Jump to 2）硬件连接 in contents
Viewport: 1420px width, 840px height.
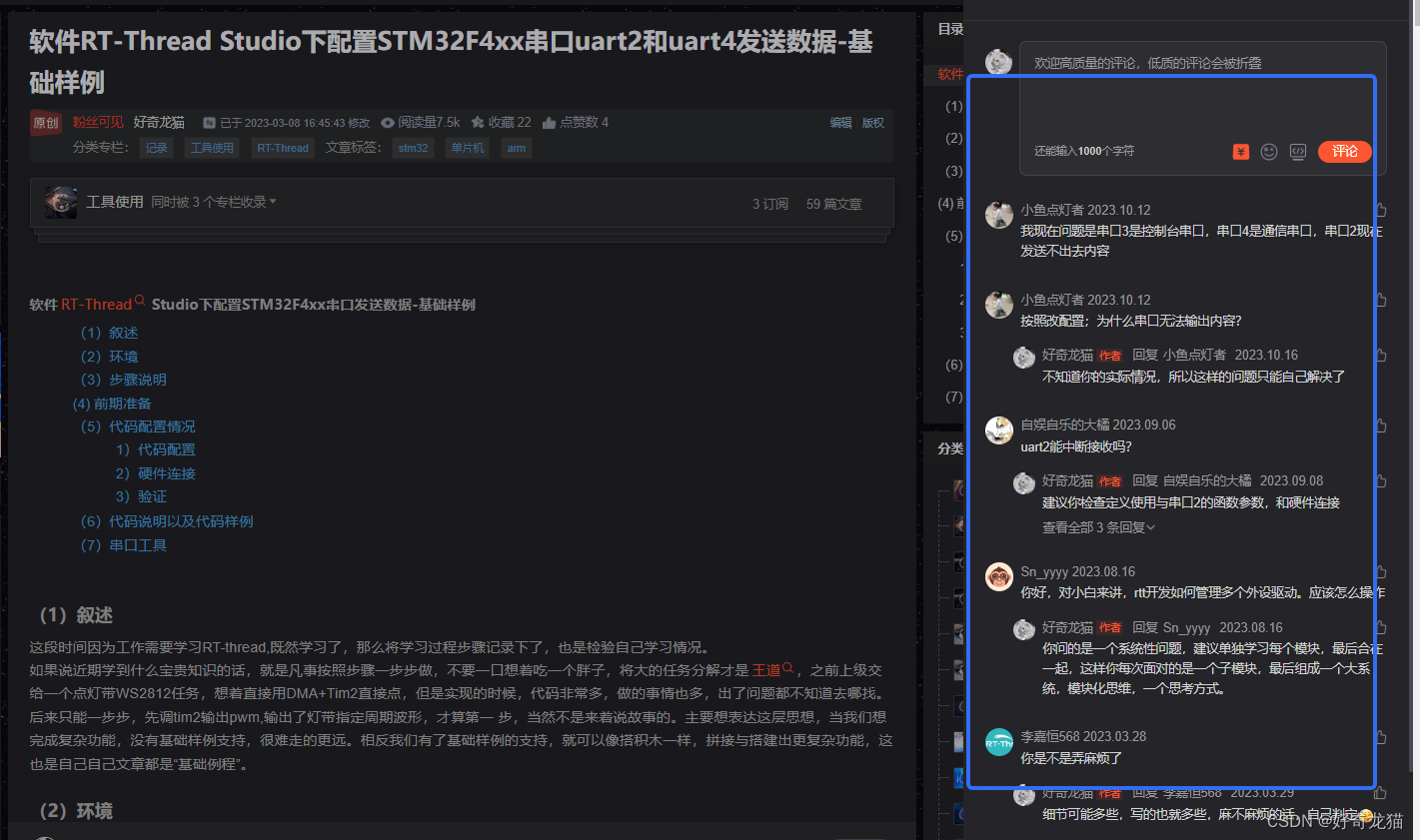(x=156, y=473)
